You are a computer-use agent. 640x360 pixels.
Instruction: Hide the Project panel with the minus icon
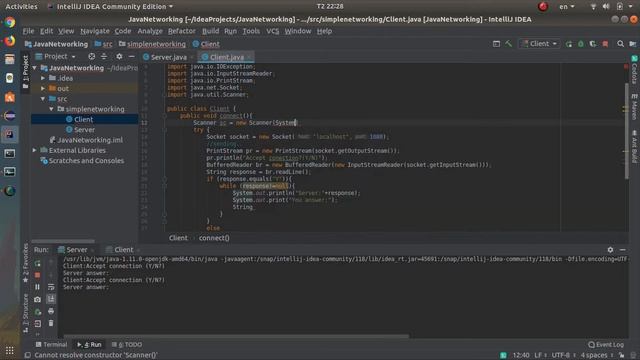point(131,56)
